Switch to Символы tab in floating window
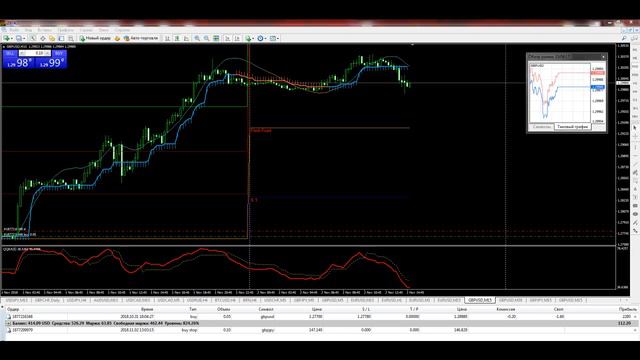Image resolution: width=640 pixels, height=360 pixels. (541, 127)
